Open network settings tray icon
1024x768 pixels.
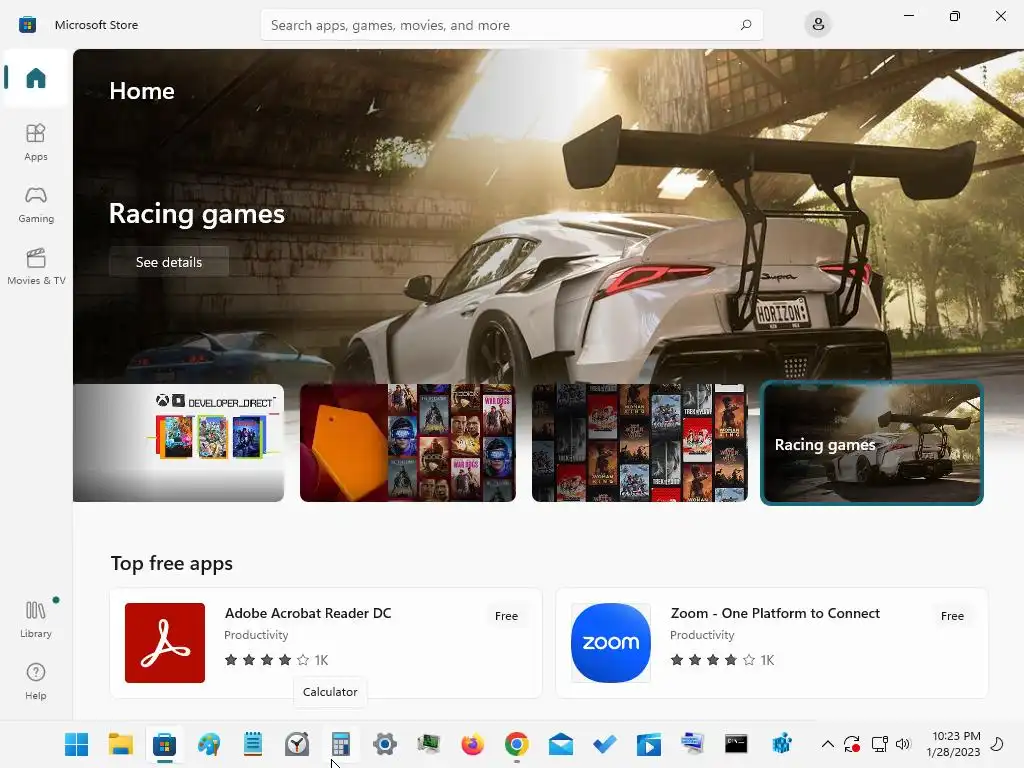click(879, 744)
